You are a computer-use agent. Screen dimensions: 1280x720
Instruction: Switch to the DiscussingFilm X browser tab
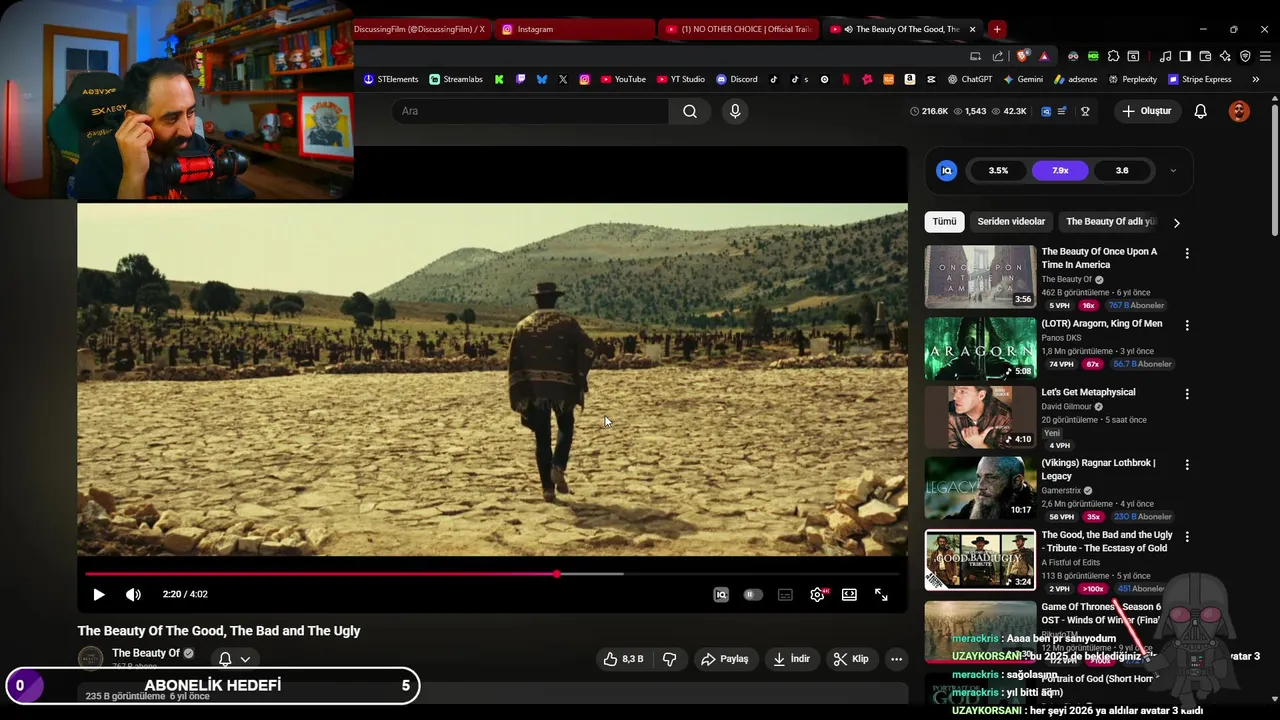(419, 29)
